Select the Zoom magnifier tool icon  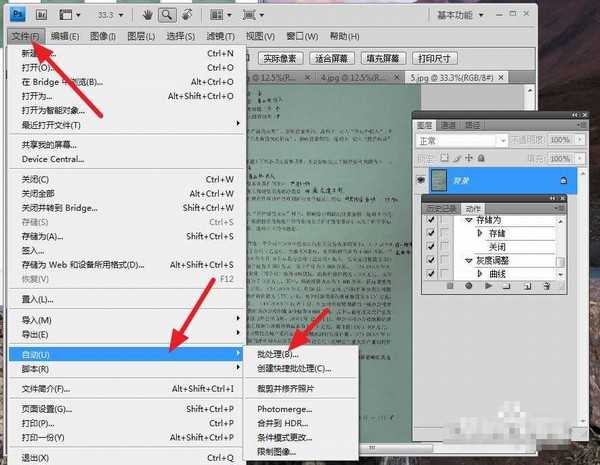[167, 15]
